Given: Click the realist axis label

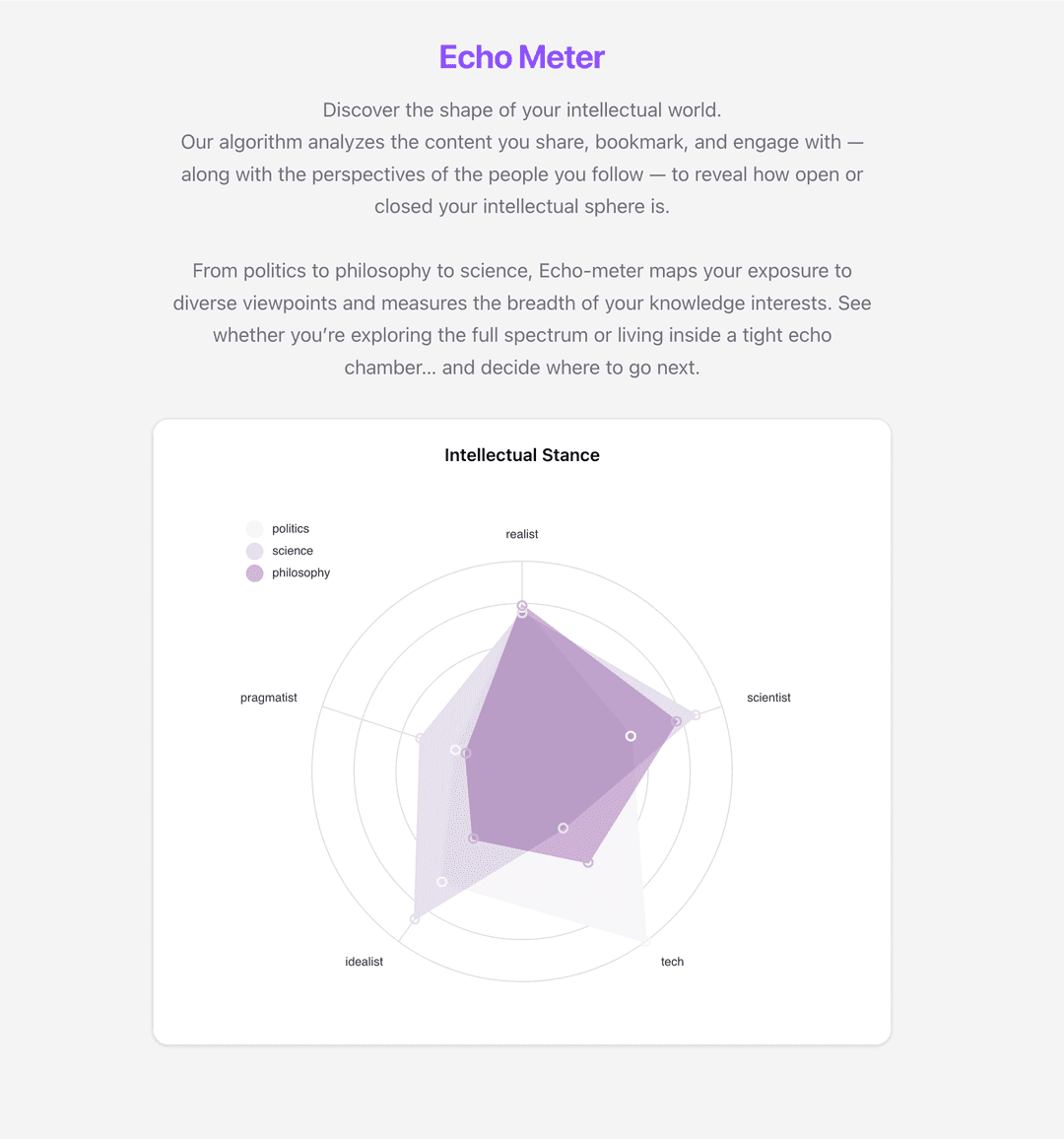Looking at the screenshot, I should tap(522, 534).
